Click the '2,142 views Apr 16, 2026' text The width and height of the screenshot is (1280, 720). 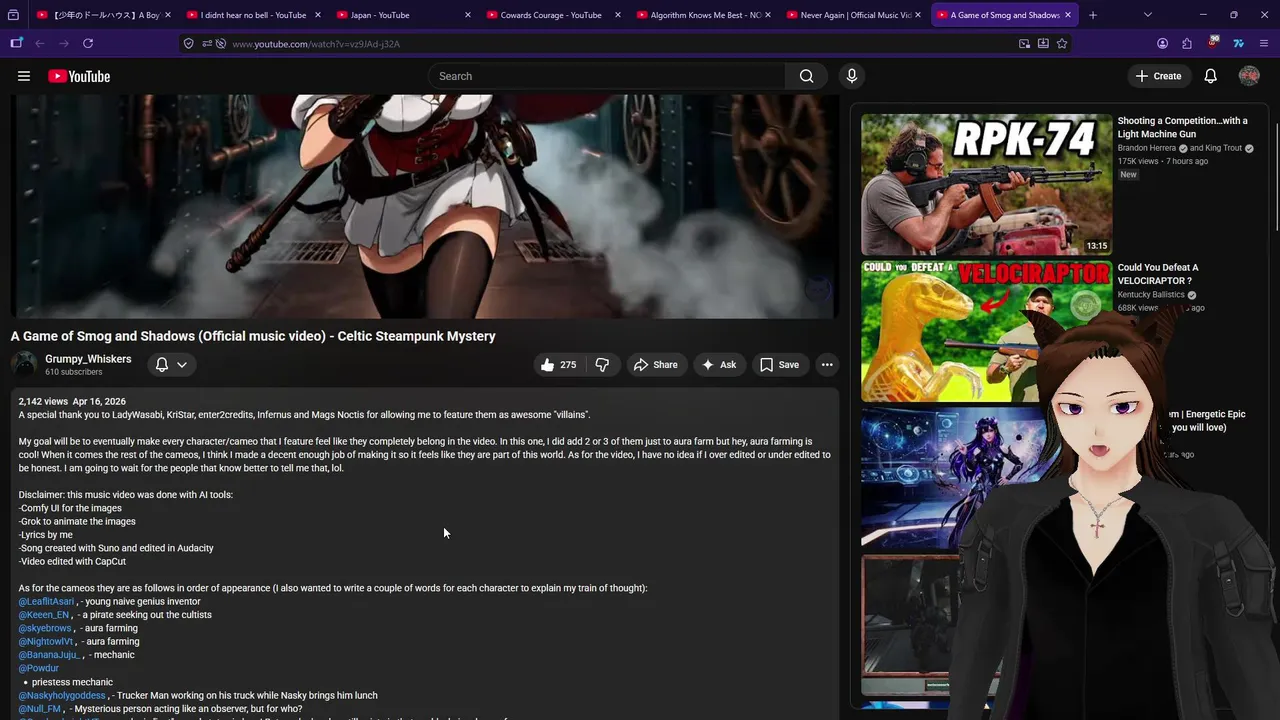(x=72, y=401)
